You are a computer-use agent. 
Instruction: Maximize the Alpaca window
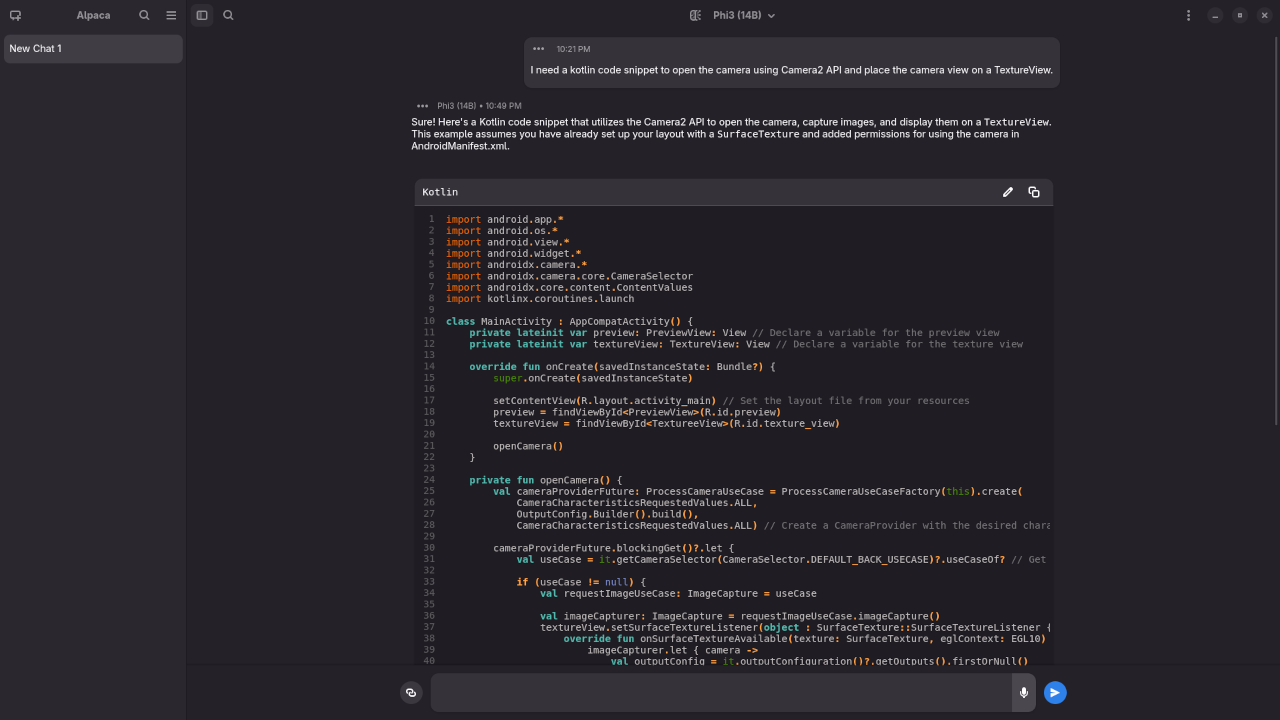[1240, 15]
